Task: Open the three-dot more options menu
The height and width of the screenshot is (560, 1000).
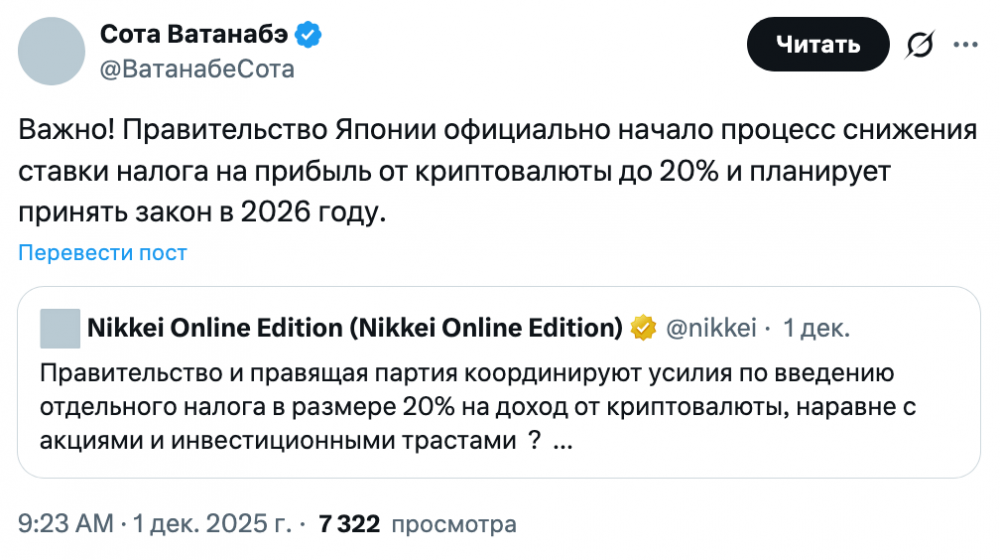Action: (965, 44)
